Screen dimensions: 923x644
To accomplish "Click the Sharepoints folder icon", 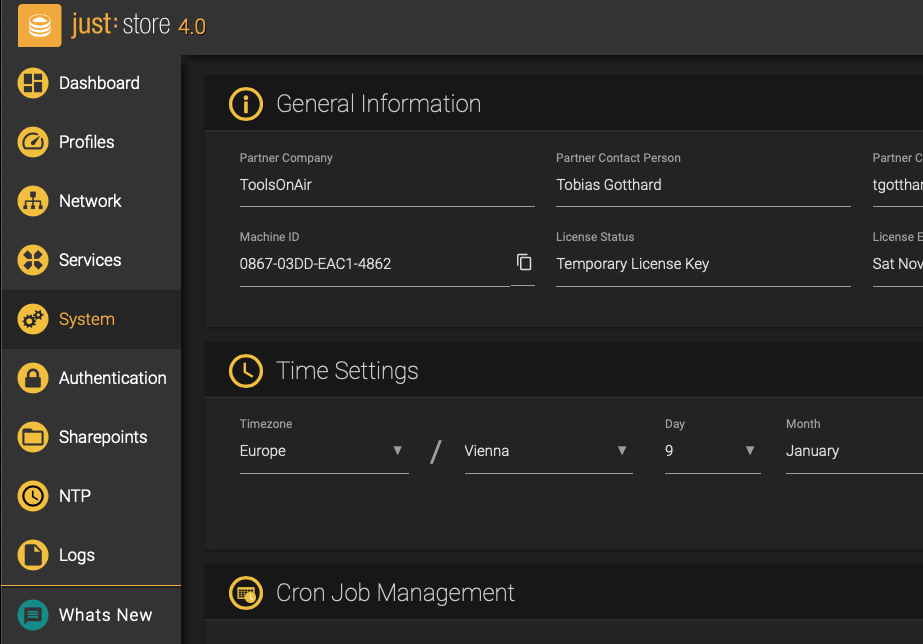I will point(33,437).
